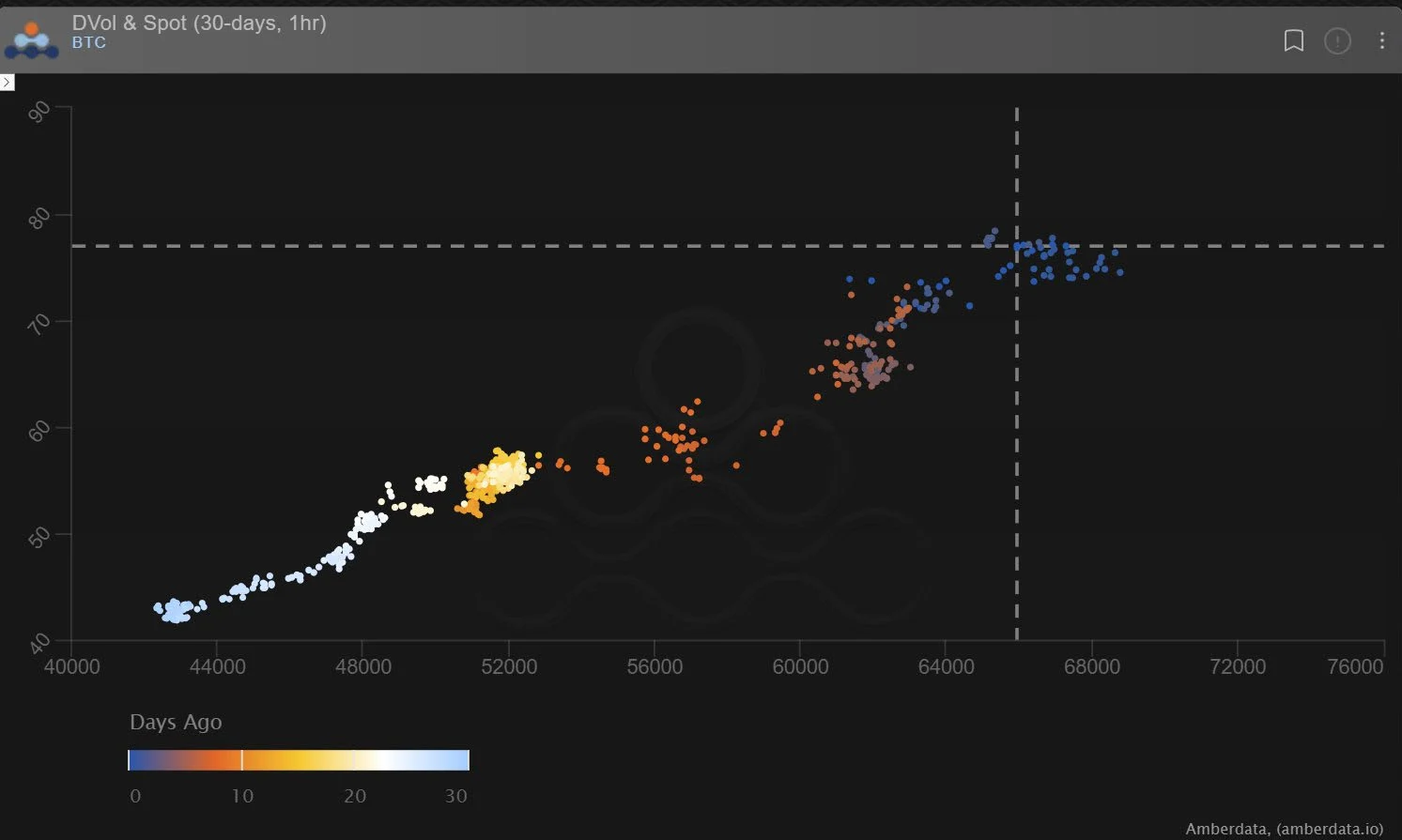Click the 72000 x-axis label

point(1237,666)
